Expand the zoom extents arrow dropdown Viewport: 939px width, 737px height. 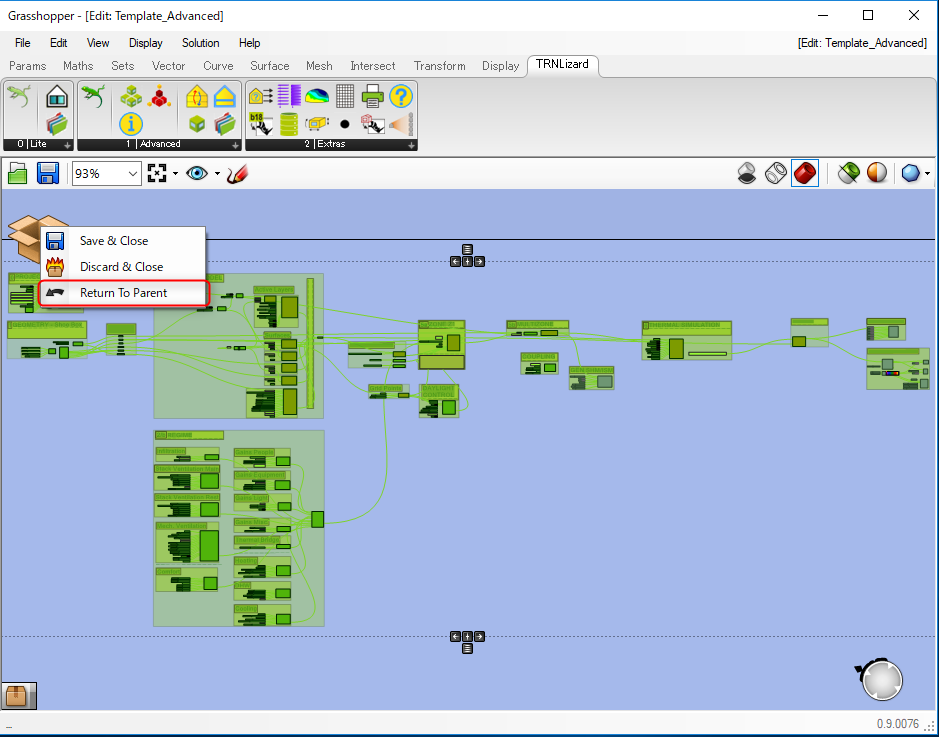pyautogui.click(x=175, y=174)
